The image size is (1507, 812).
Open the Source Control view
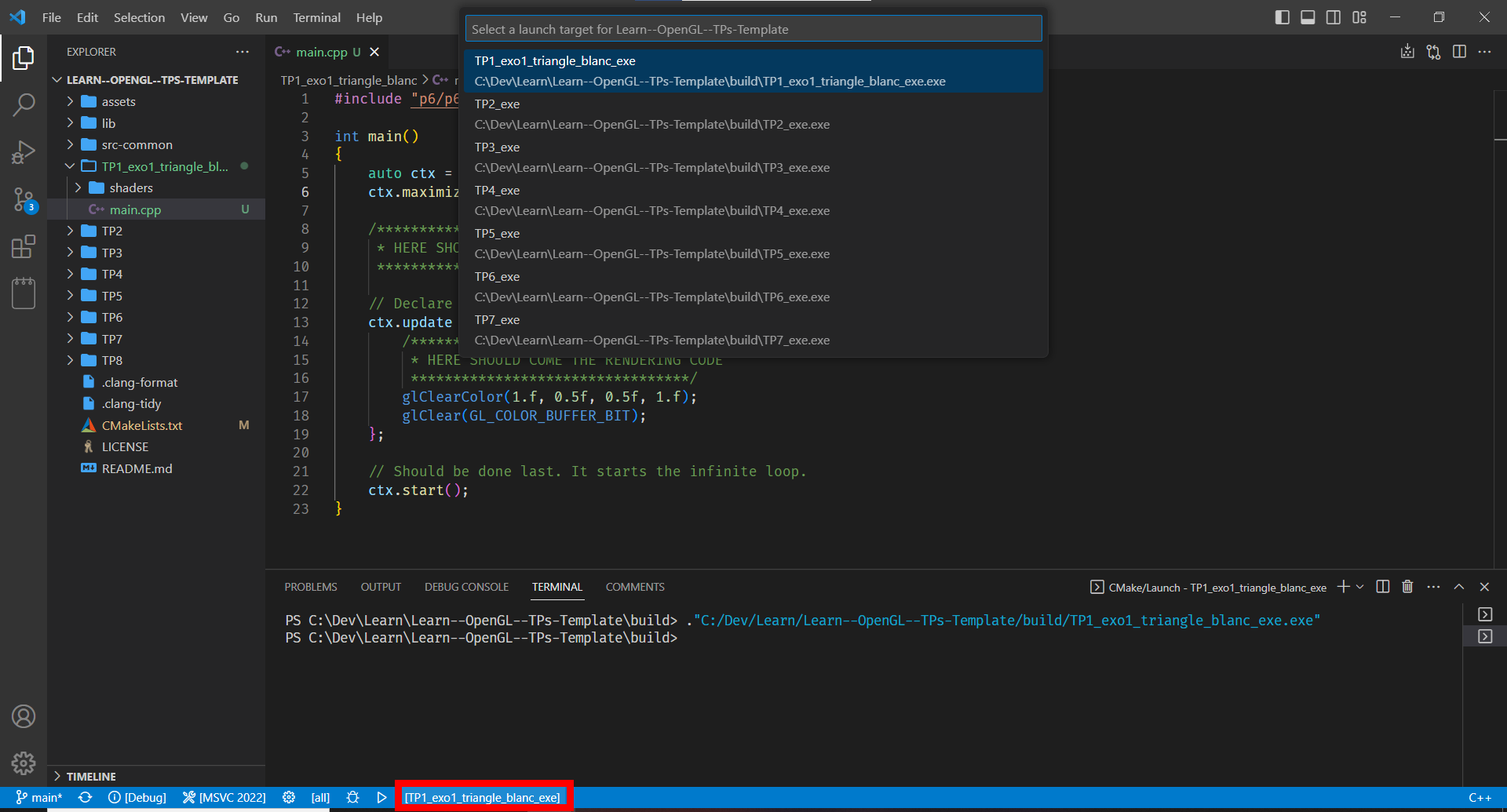[24, 199]
